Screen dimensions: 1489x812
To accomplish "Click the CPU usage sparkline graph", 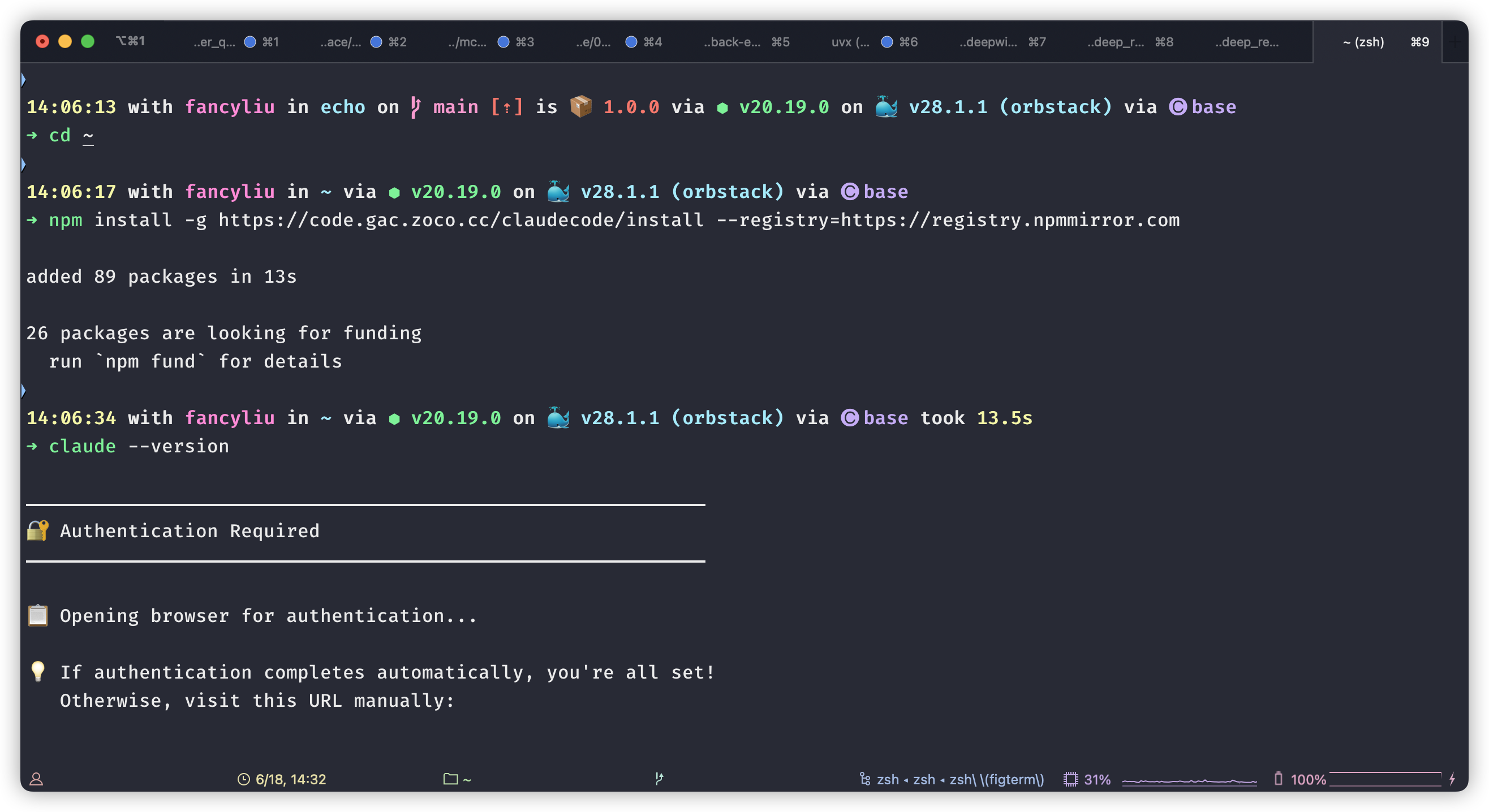I will (x=1189, y=781).
